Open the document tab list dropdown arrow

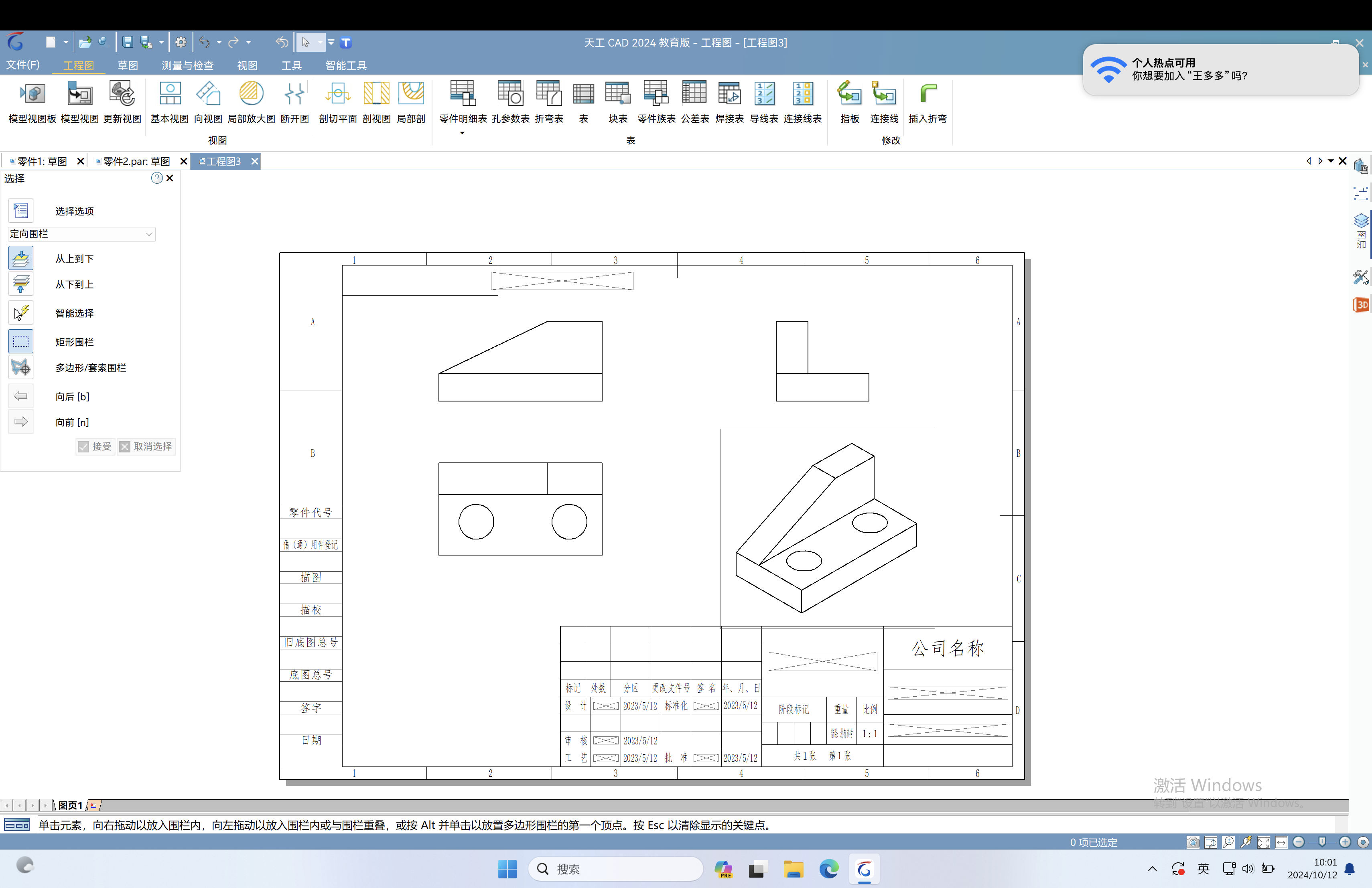(1331, 161)
